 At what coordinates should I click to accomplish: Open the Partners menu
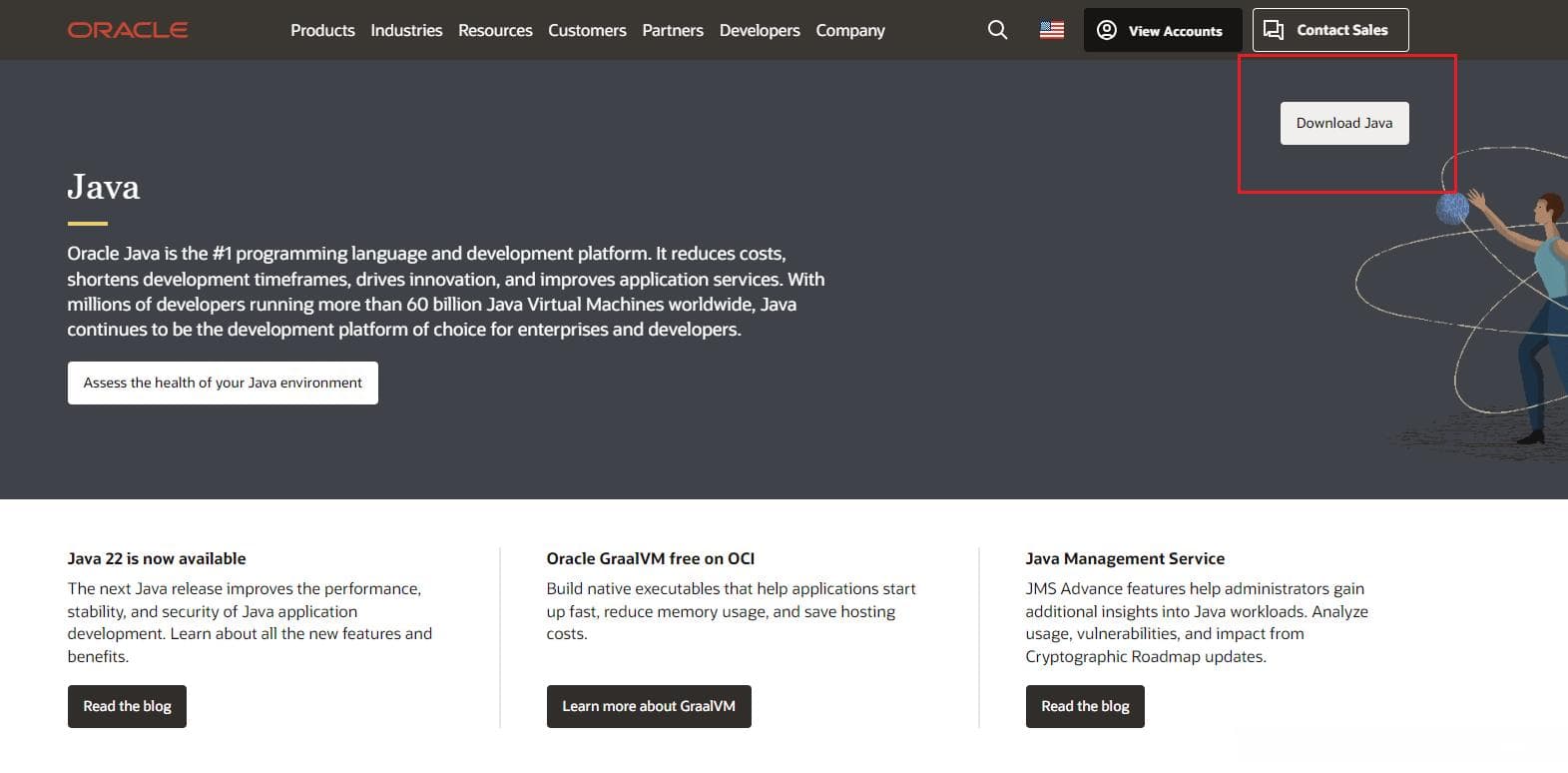pos(673,30)
